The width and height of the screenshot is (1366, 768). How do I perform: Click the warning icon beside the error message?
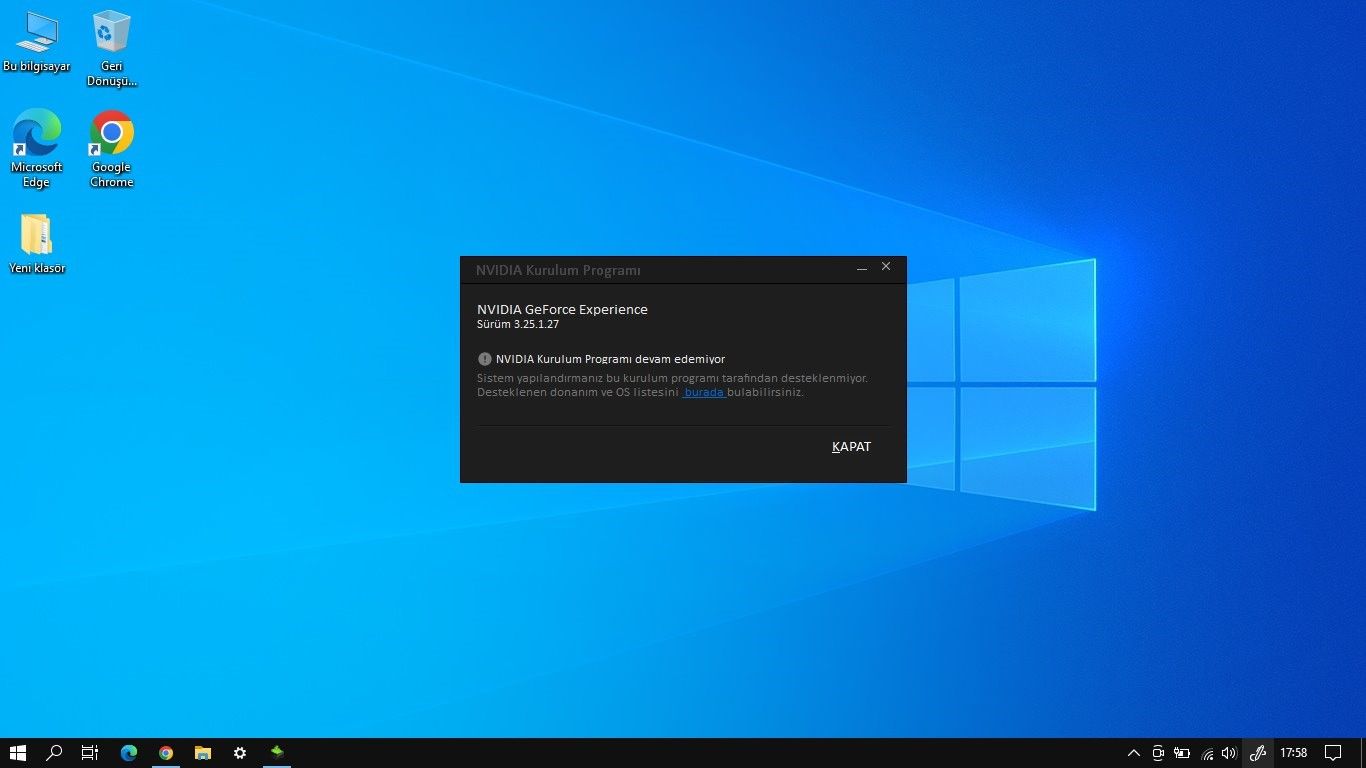coord(485,359)
